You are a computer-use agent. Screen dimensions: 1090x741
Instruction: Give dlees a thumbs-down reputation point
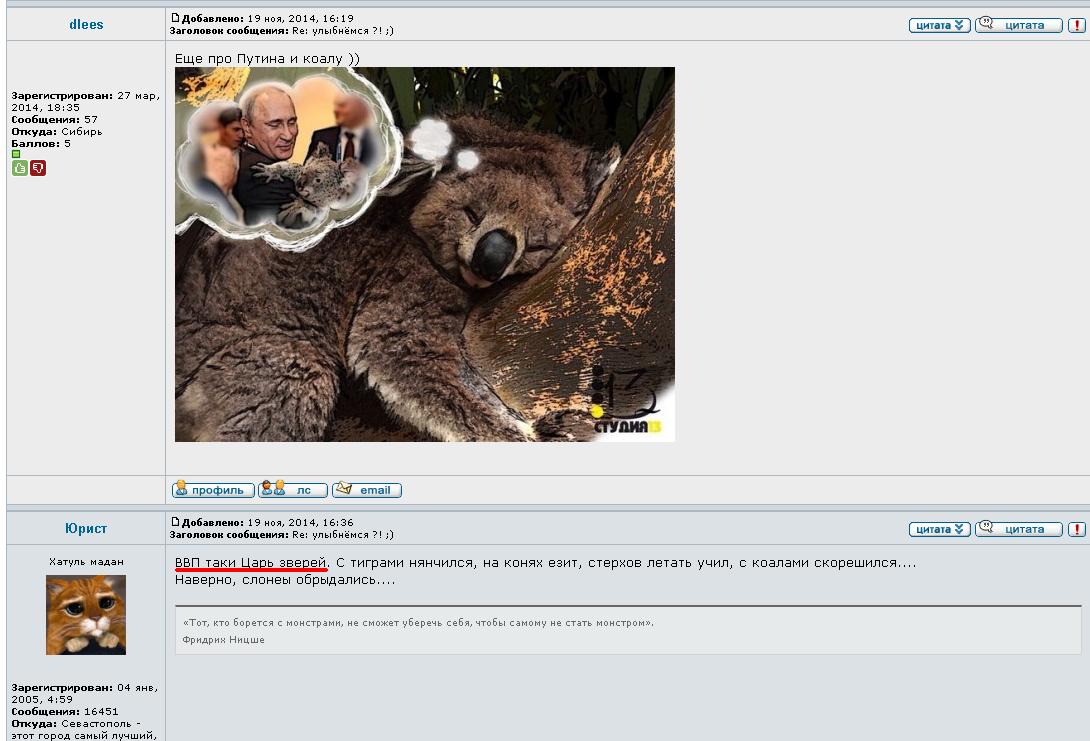click(x=38, y=168)
